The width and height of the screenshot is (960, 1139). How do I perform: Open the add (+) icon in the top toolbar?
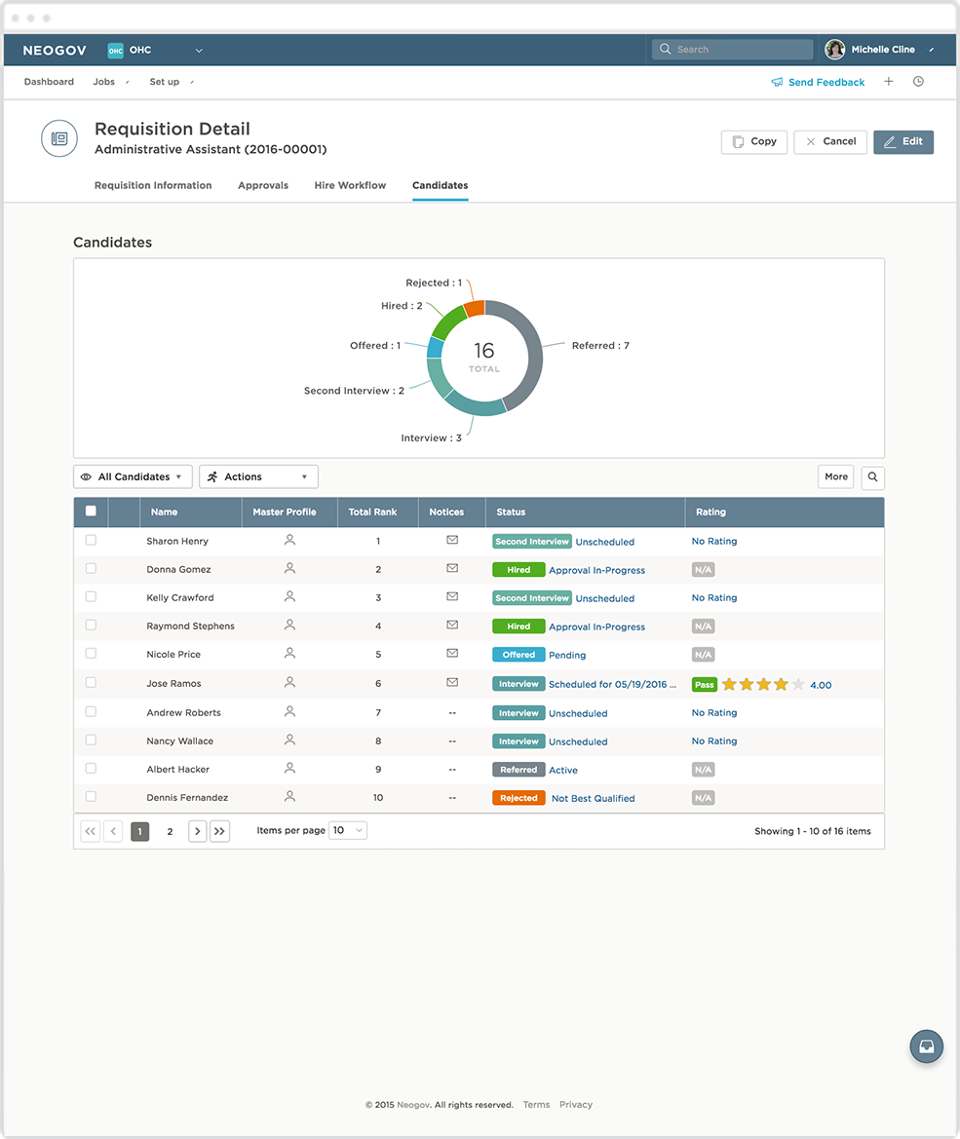click(x=888, y=82)
